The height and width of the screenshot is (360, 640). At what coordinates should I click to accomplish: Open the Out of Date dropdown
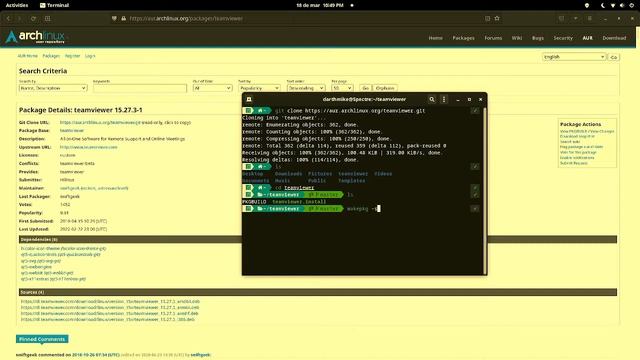[x=212, y=88]
